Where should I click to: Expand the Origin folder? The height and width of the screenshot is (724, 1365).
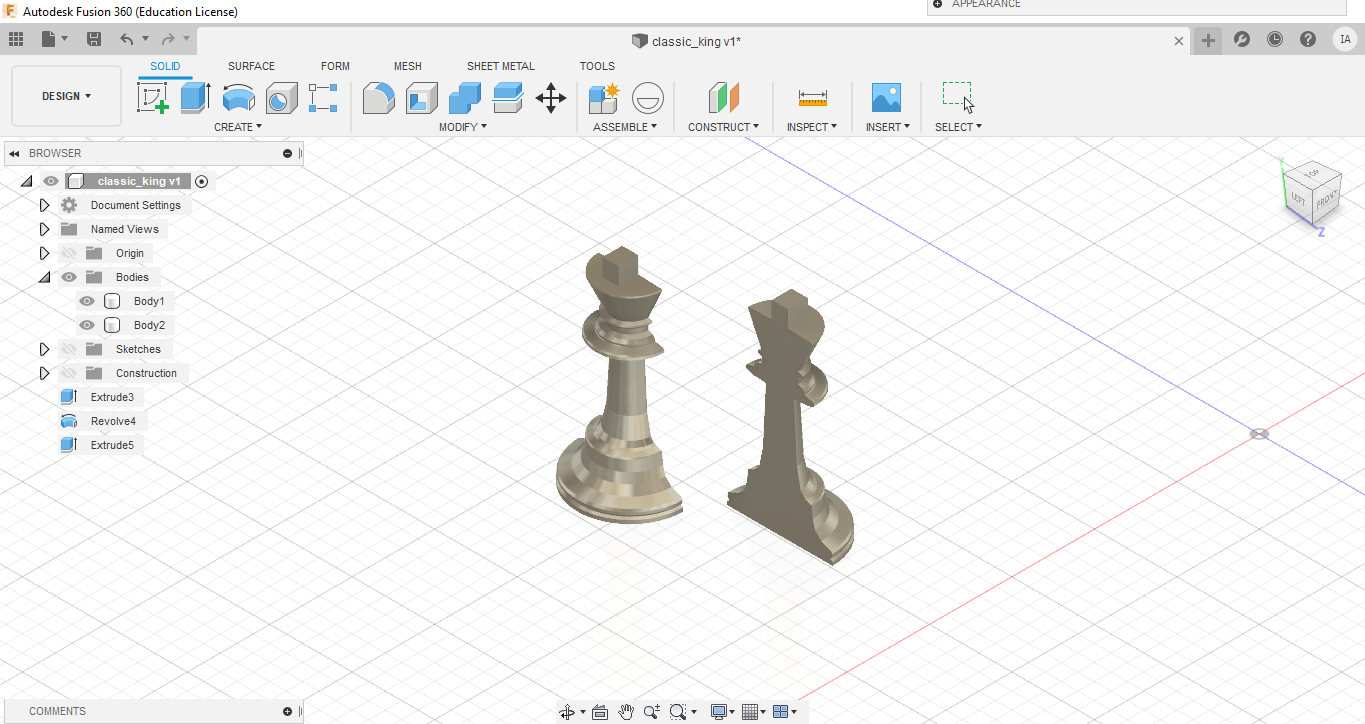[44, 253]
